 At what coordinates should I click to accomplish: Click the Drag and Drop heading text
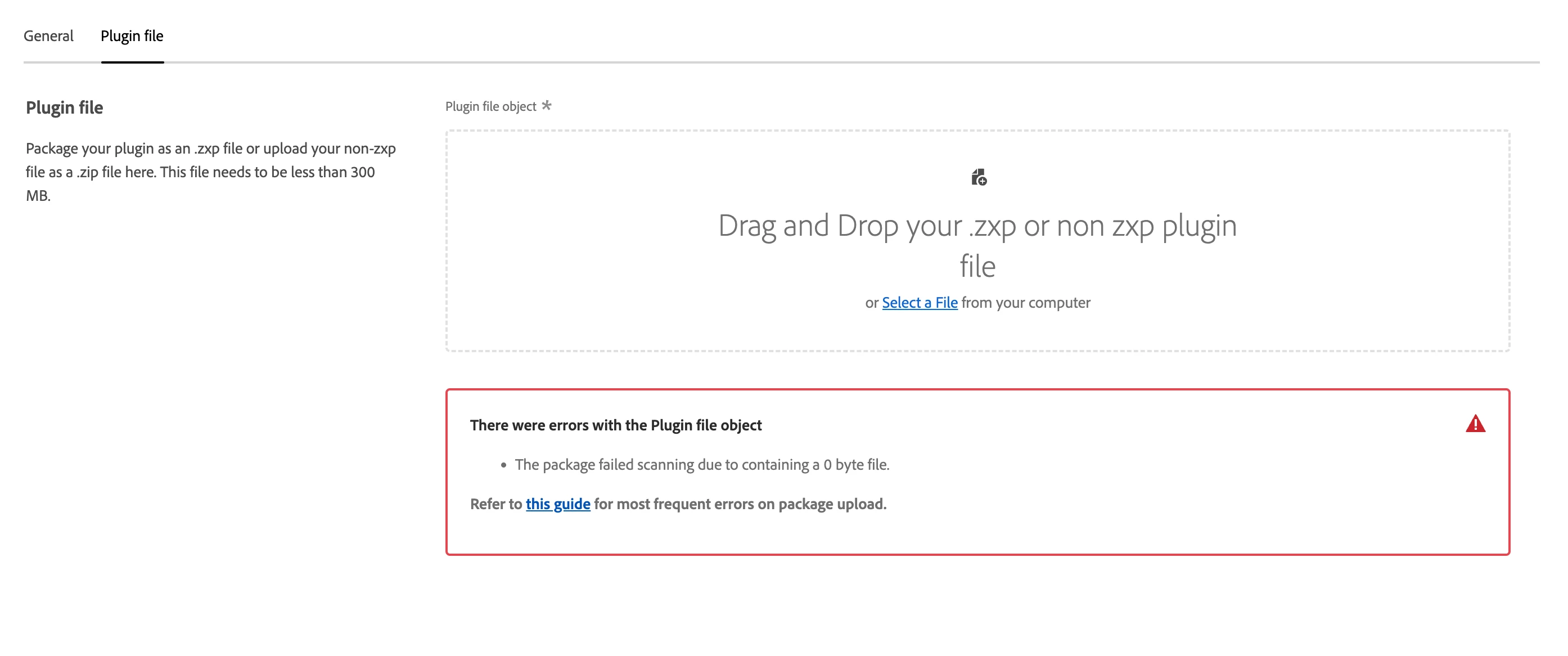coord(977,226)
